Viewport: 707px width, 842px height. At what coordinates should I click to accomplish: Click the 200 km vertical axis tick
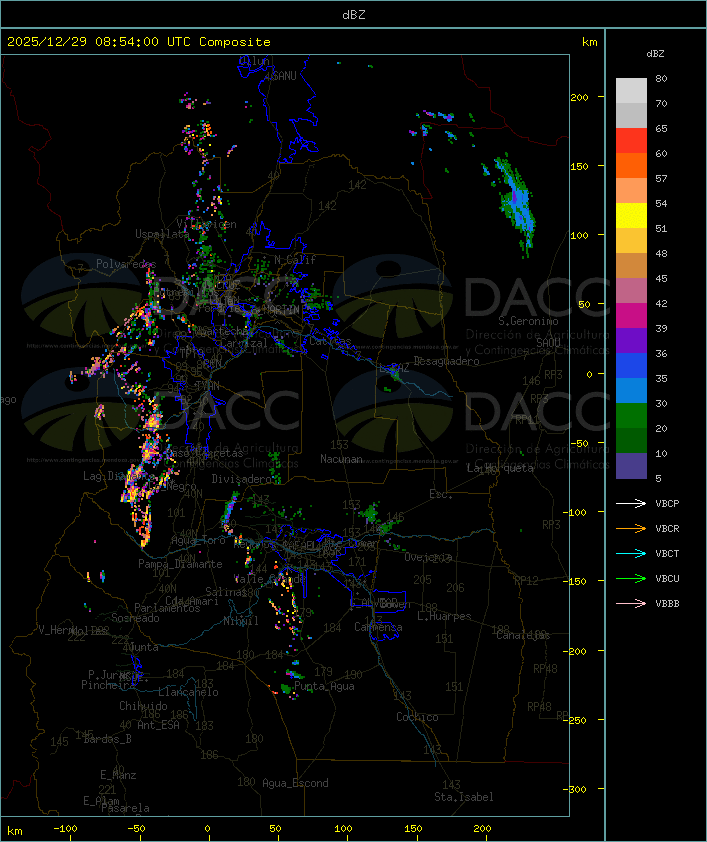579,97
